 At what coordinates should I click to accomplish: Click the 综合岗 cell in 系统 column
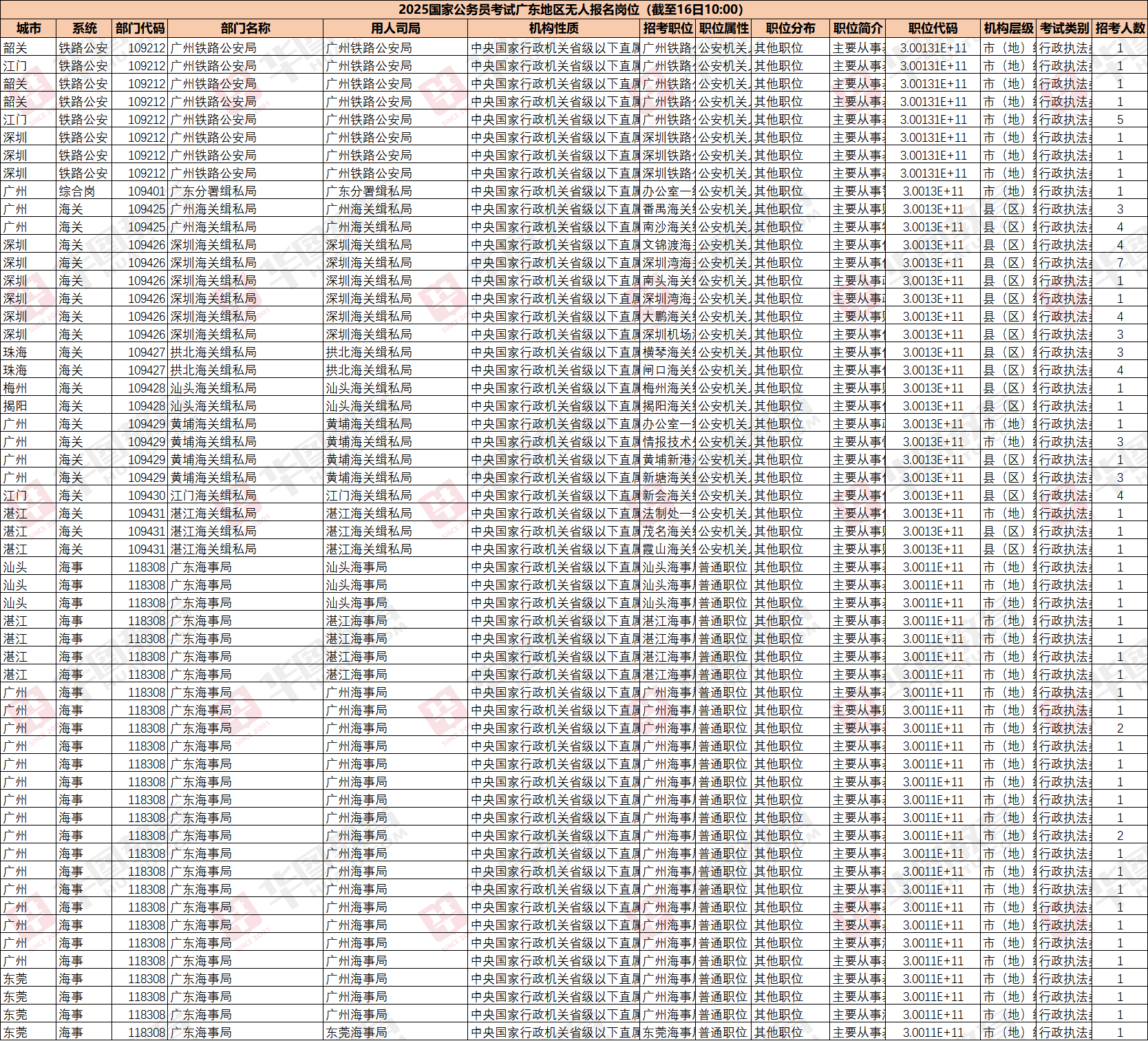(84, 191)
